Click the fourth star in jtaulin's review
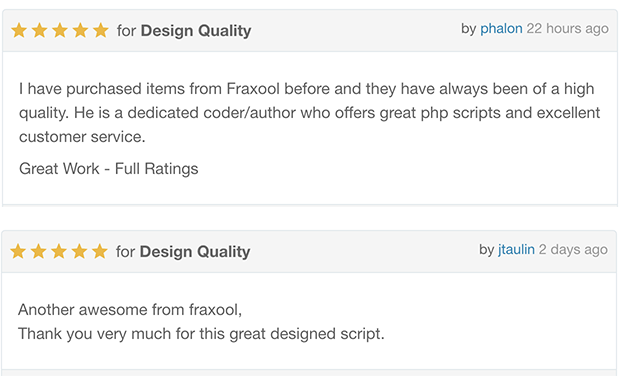 click(x=79, y=251)
